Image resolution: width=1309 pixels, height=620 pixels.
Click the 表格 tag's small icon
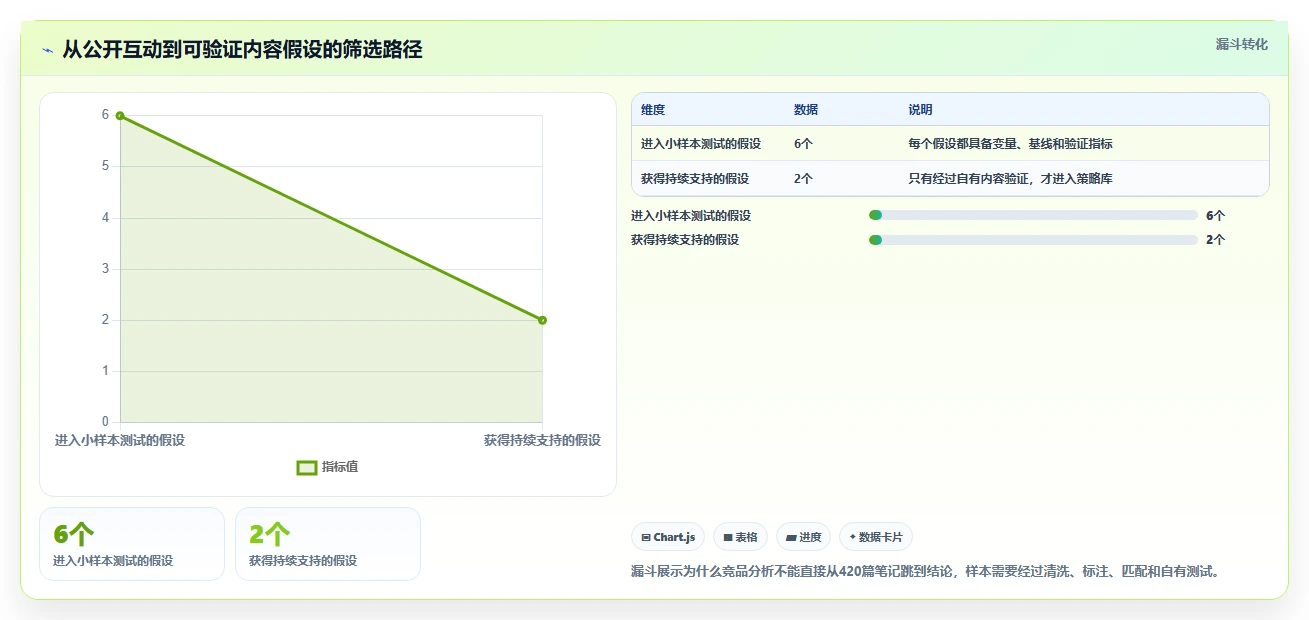[728, 538]
